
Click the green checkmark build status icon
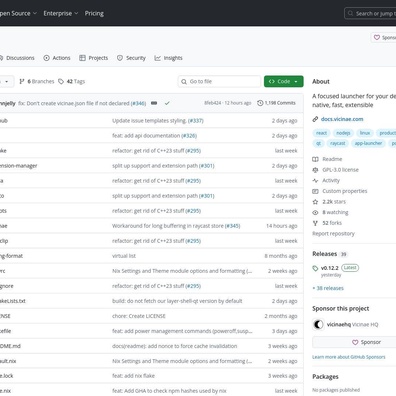pyautogui.click(x=167, y=103)
